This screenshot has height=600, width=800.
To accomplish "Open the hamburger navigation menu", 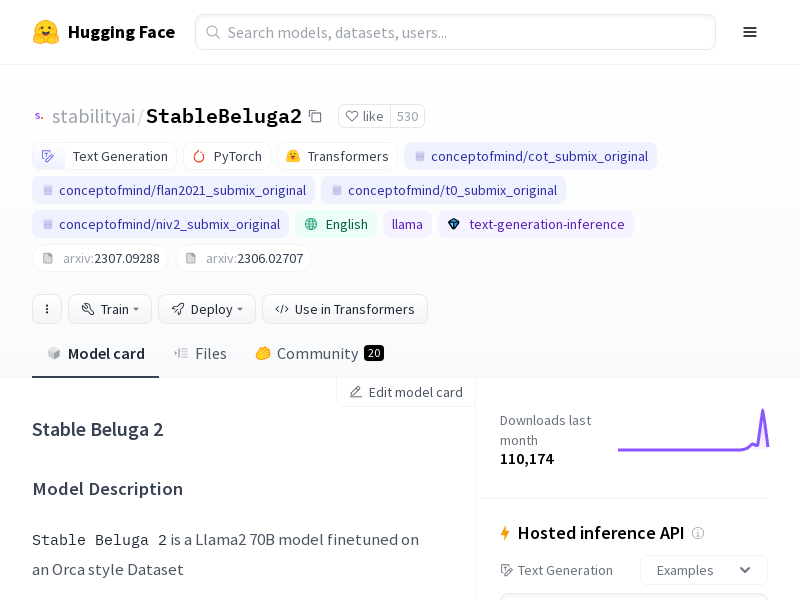I will click(749, 32).
